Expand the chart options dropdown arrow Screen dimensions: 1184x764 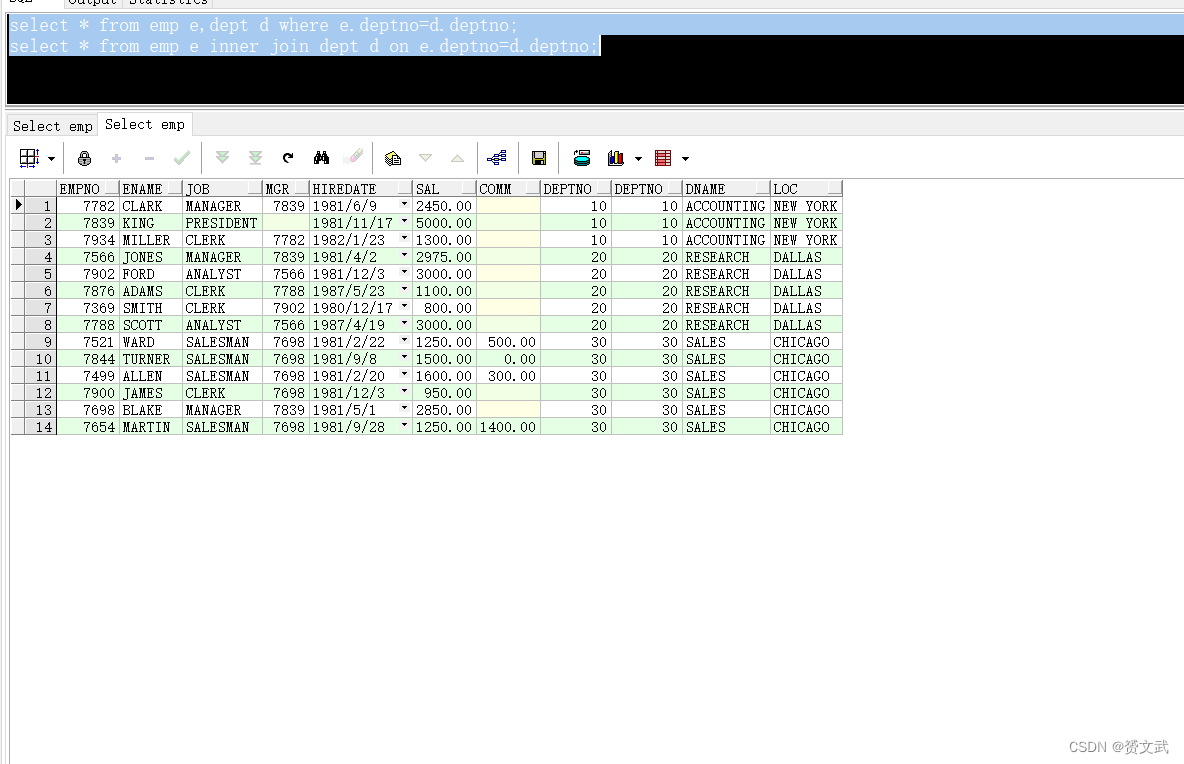coord(638,159)
